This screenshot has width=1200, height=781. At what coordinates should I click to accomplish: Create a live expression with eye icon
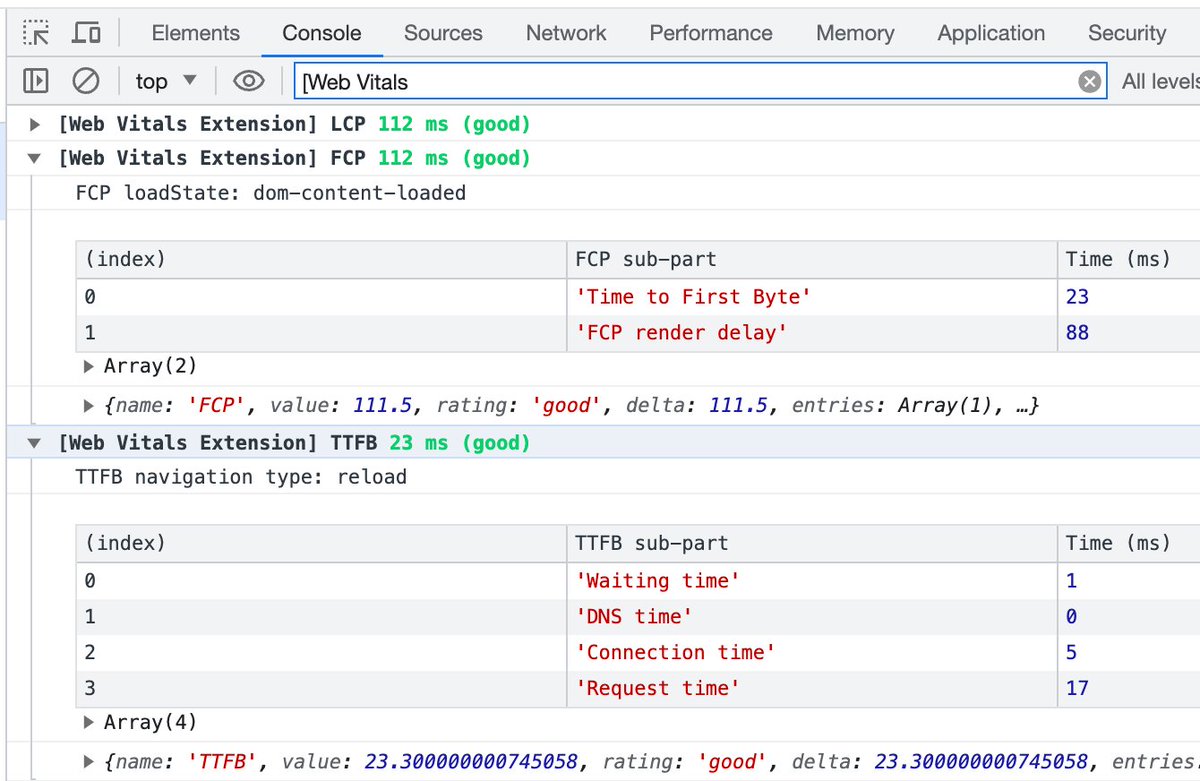click(248, 81)
